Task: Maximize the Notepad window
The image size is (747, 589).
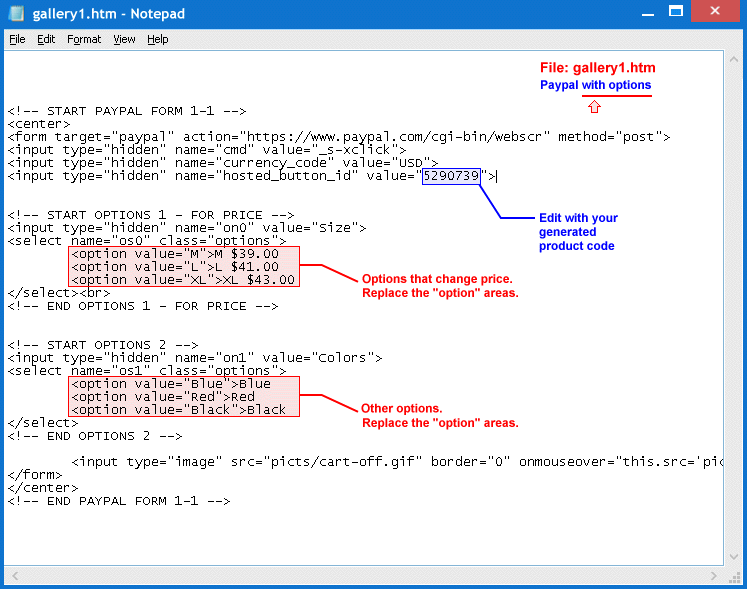Action: click(x=676, y=11)
